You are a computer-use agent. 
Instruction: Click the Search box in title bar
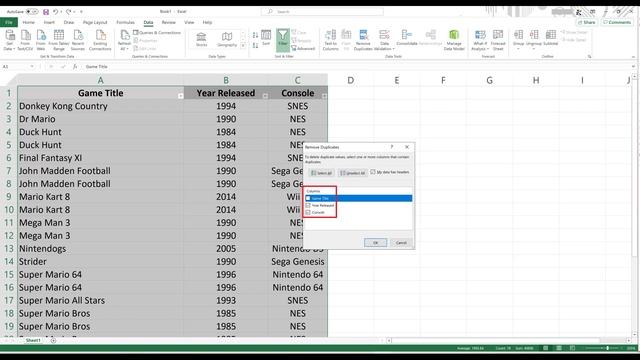pos(322,12)
